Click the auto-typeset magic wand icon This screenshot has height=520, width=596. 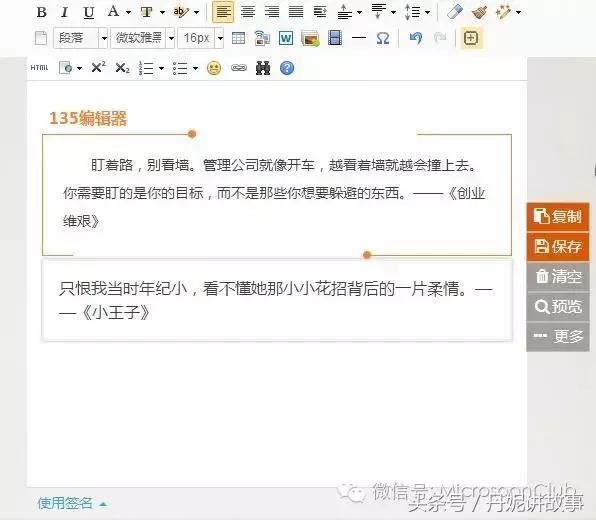point(503,12)
